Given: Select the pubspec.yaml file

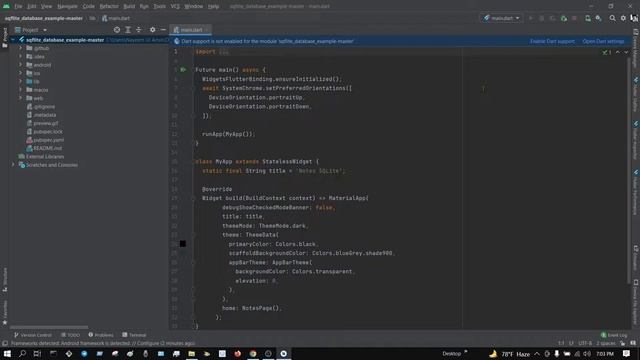Looking at the screenshot, I should point(45,140).
